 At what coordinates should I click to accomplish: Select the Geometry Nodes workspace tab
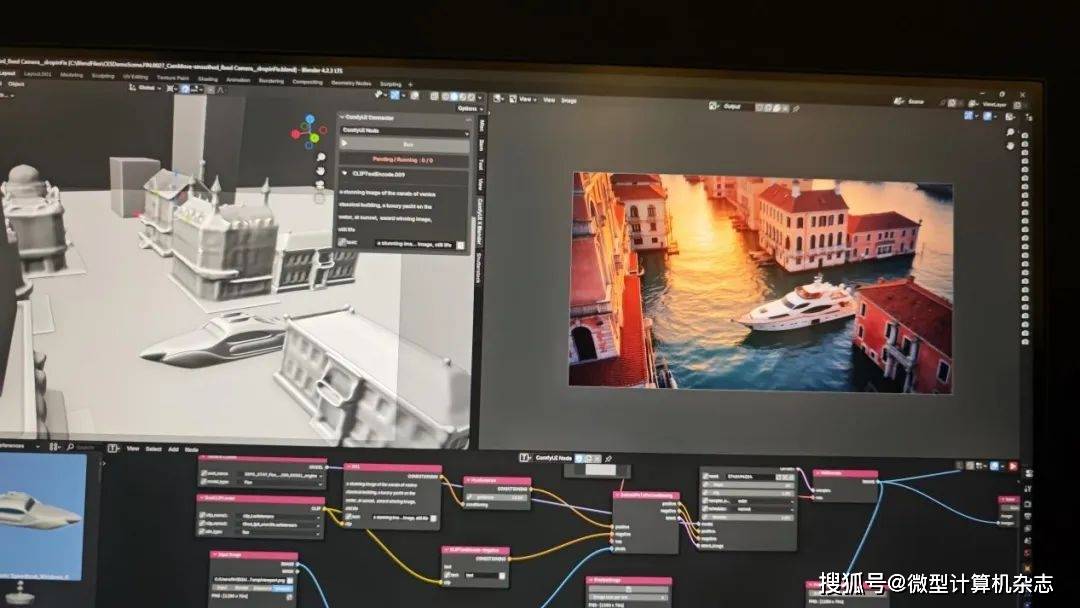point(351,83)
